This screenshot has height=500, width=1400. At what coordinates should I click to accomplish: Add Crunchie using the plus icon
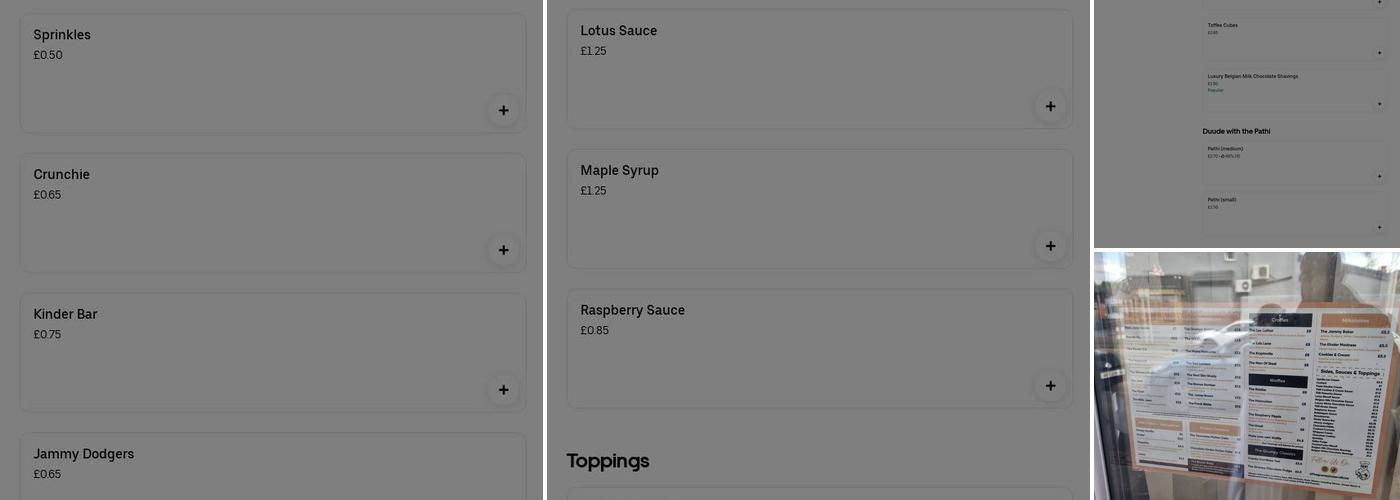pyautogui.click(x=503, y=250)
